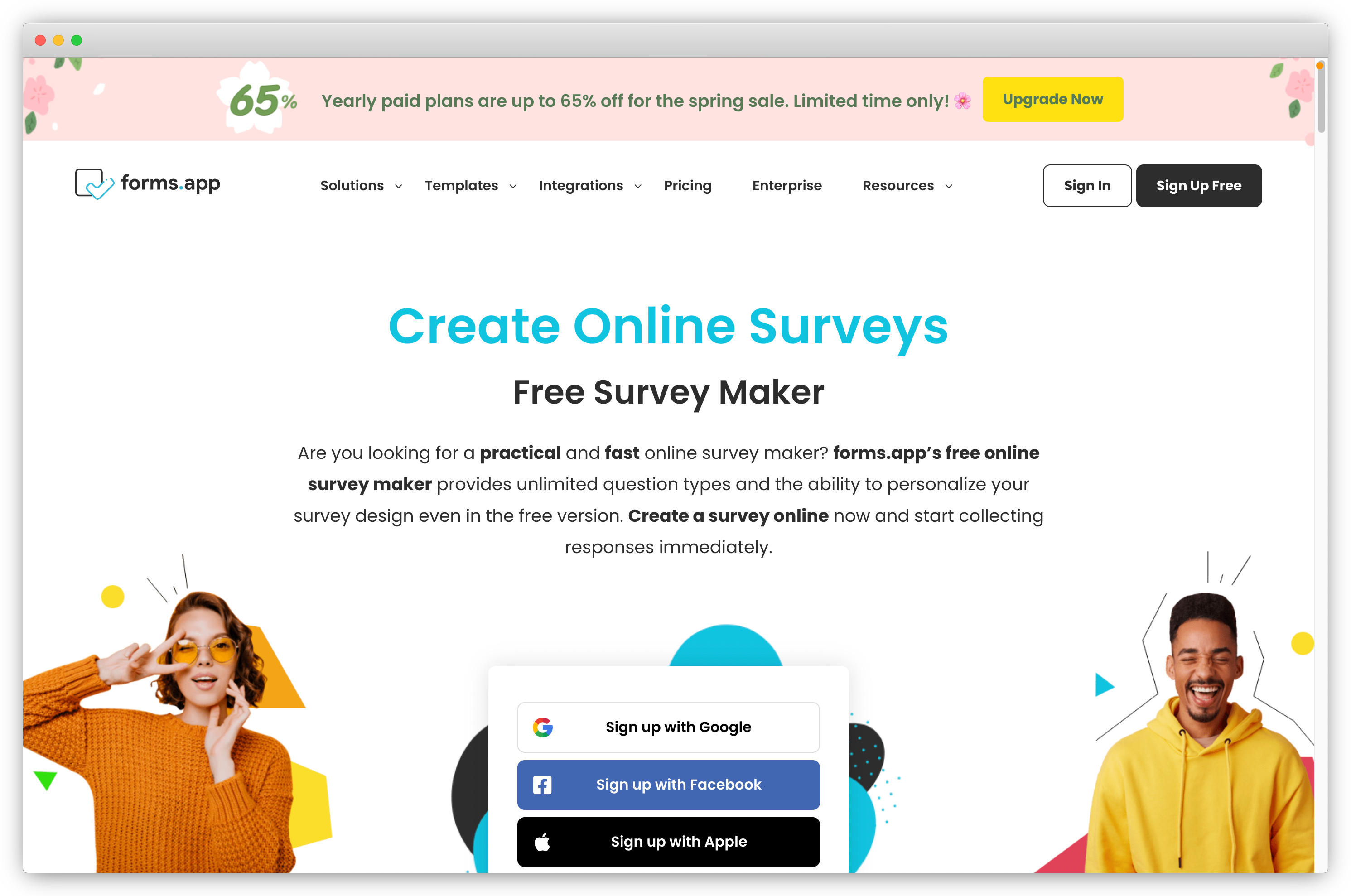Click the Facebook 'f' icon to sign up

(x=542, y=783)
